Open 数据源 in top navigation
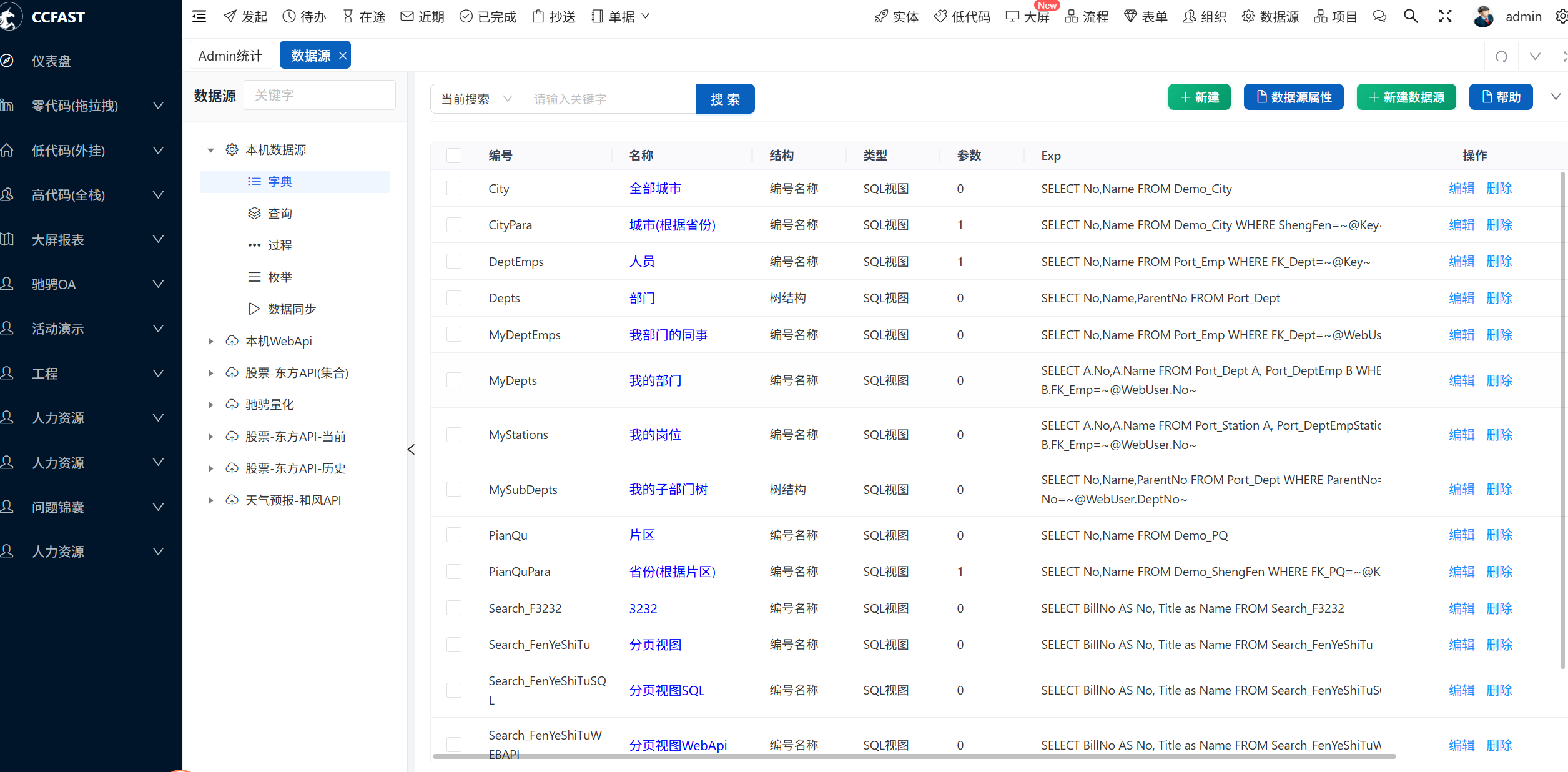 pyautogui.click(x=1270, y=17)
